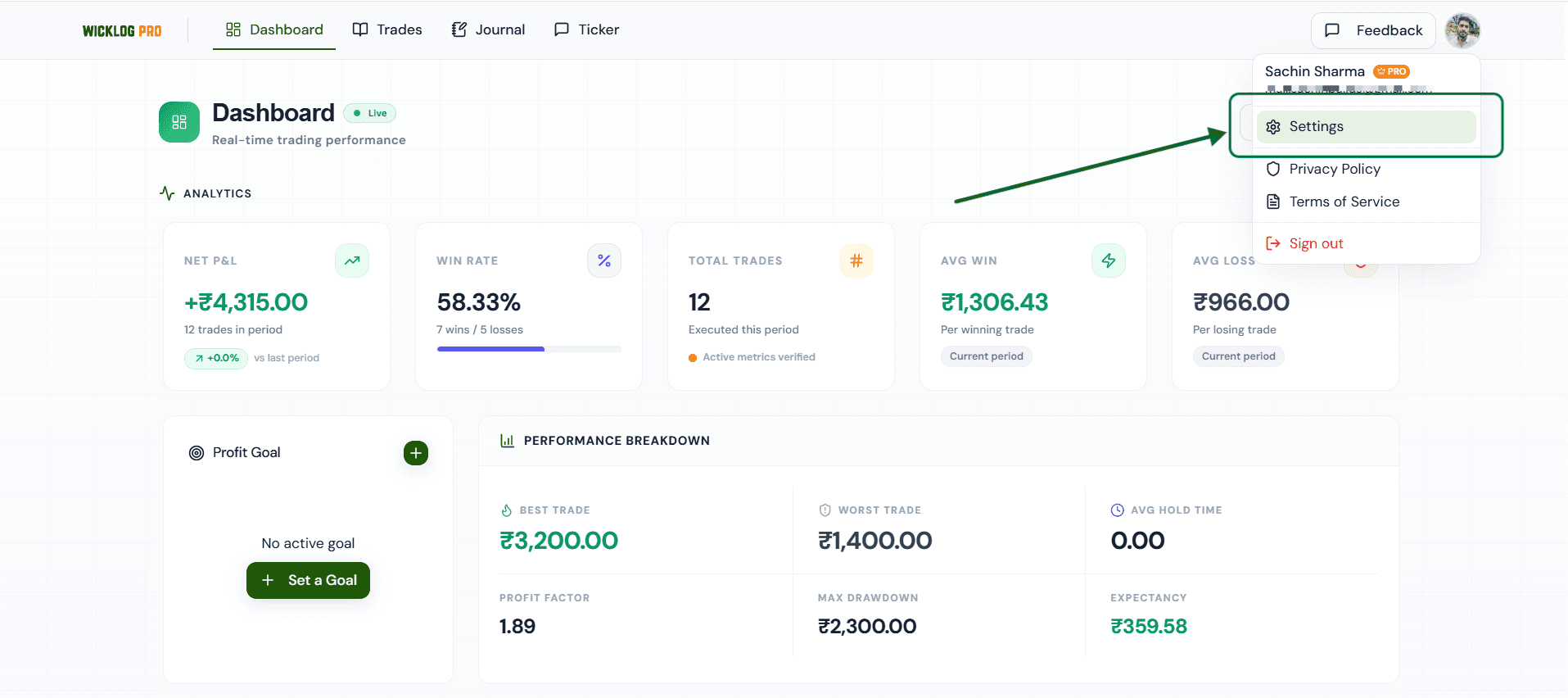1568x698 pixels.
Task: Click the Terms of Service document icon
Action: point(1273,202)
